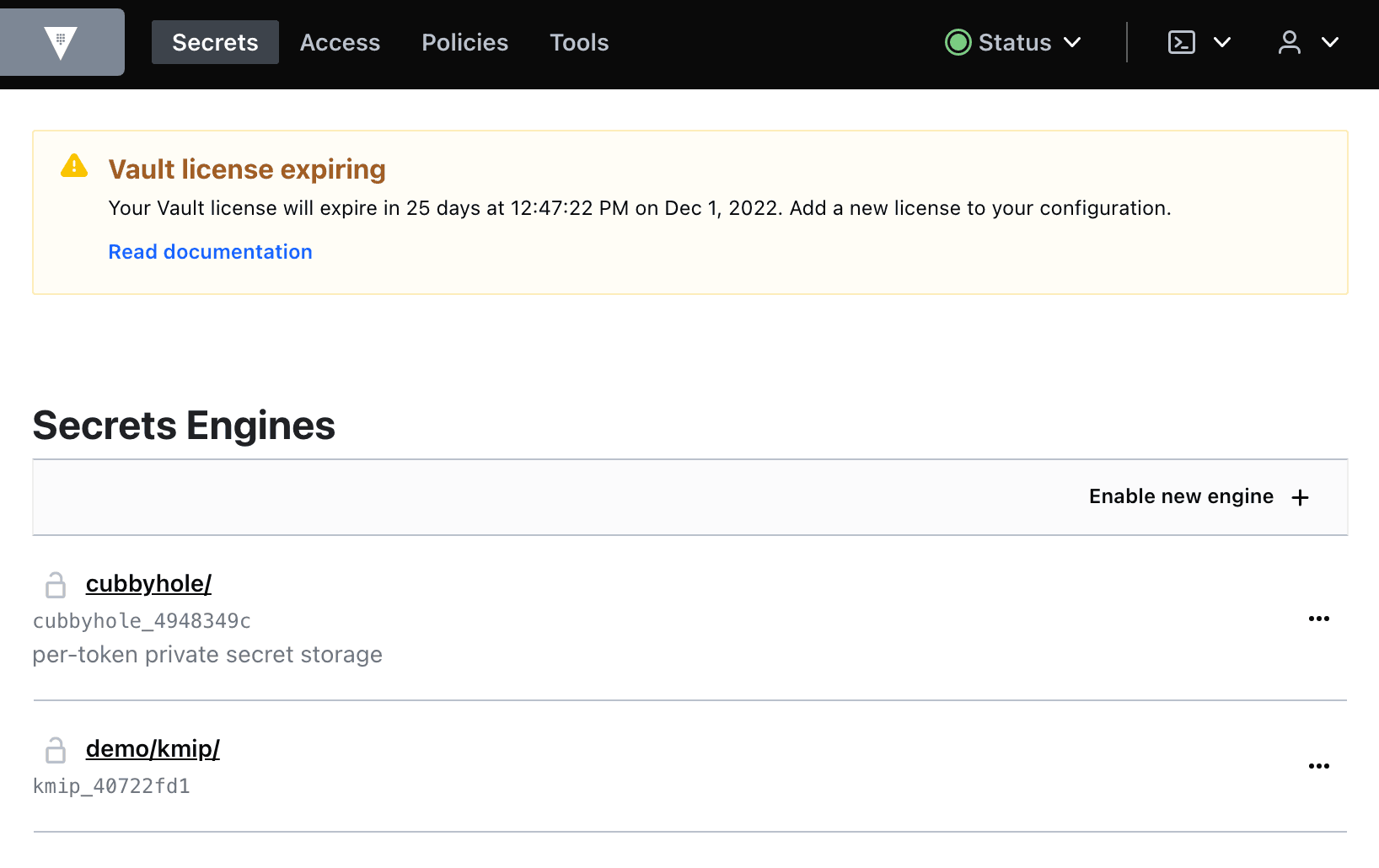Click the lock icon beside cubbyhole/
1379x868 pixels.
point(56,584)
